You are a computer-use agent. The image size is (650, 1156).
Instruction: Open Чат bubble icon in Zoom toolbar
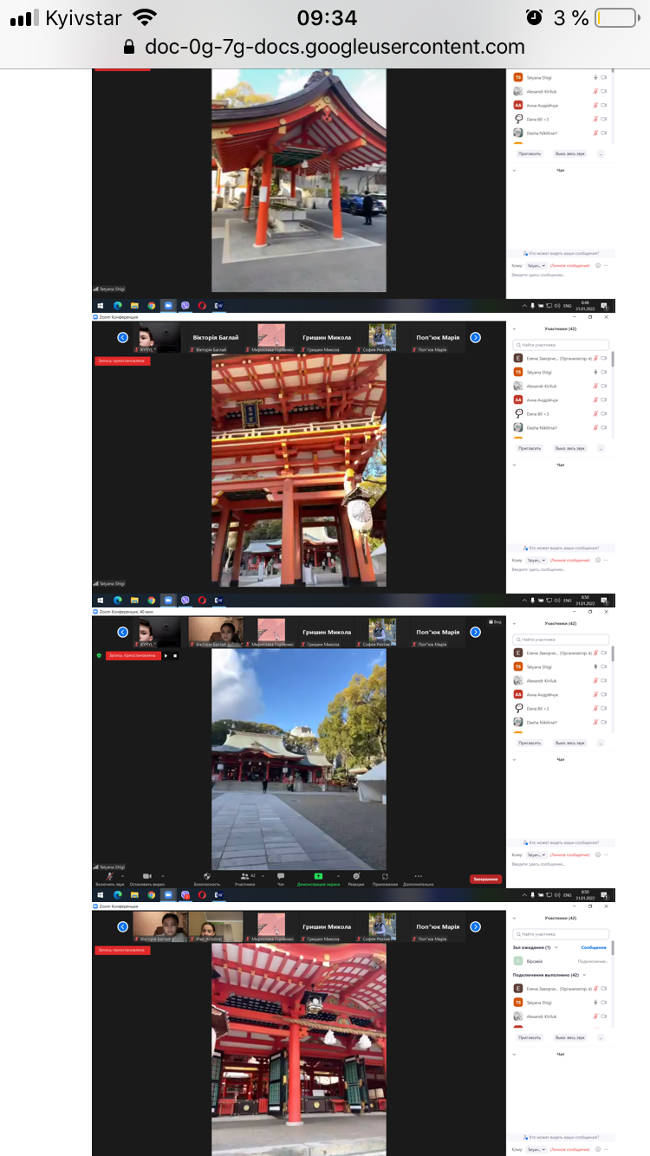click(x=281, y=875)
